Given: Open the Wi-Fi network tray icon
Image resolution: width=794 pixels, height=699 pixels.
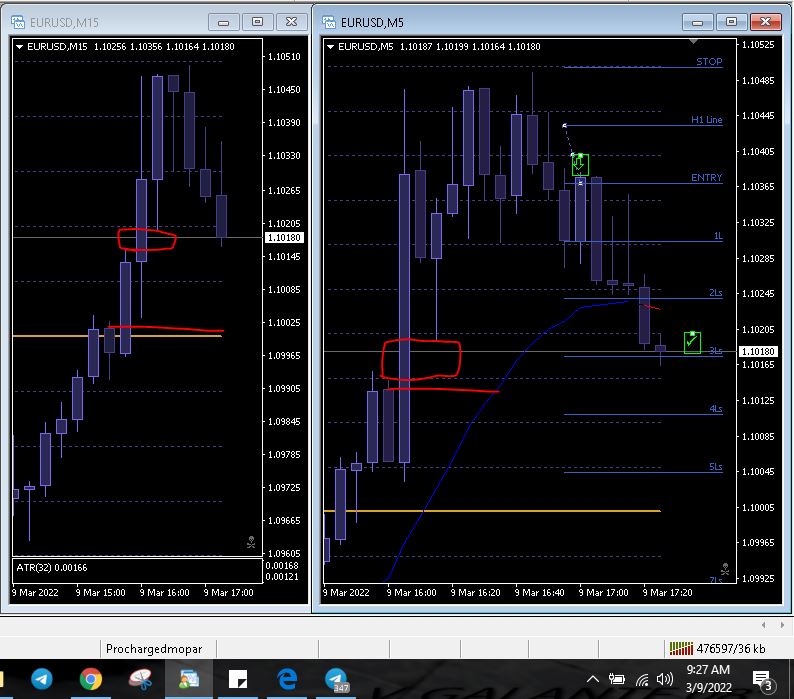Looking at the screenshot, I should pos(642,680).
